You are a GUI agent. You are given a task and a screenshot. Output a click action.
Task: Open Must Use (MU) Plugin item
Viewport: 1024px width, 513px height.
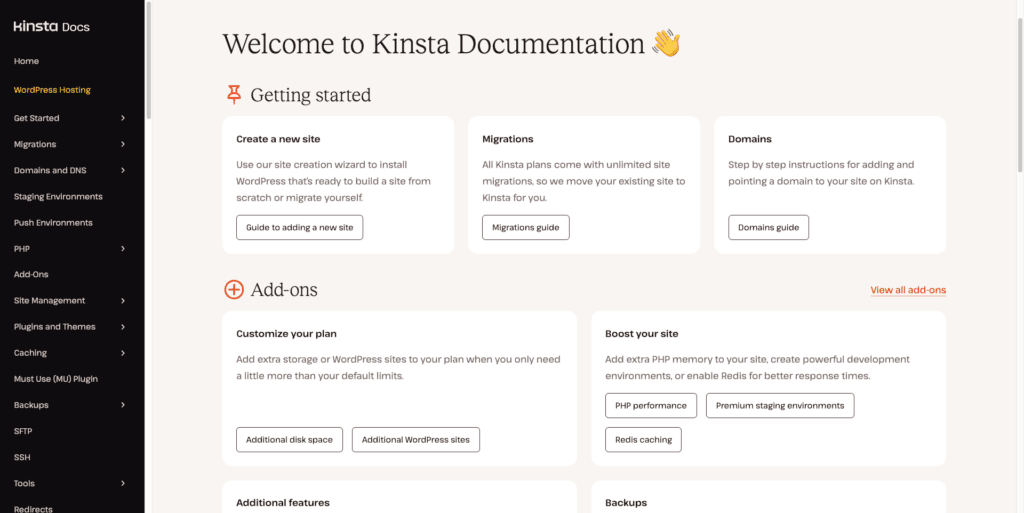56,379
